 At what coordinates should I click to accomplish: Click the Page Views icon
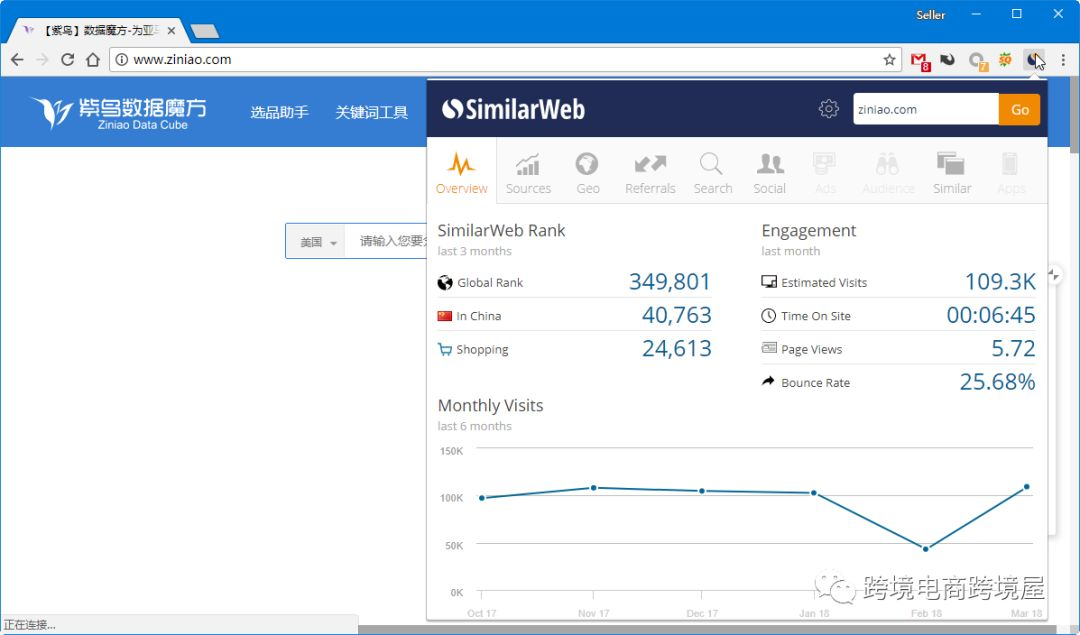(769, 348)
